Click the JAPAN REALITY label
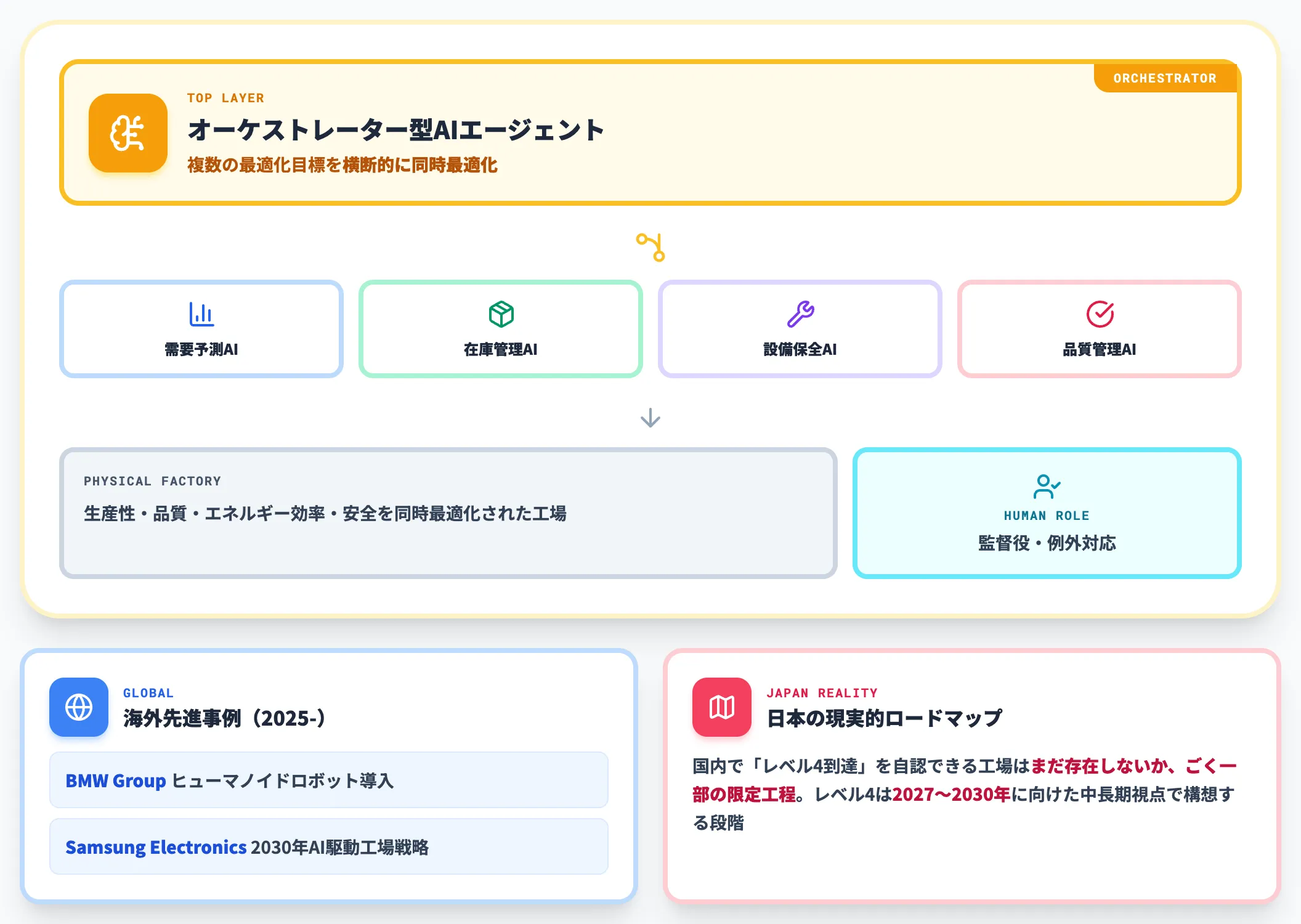The width and height of the screenshot is (1301, 924). click(822, 693)
